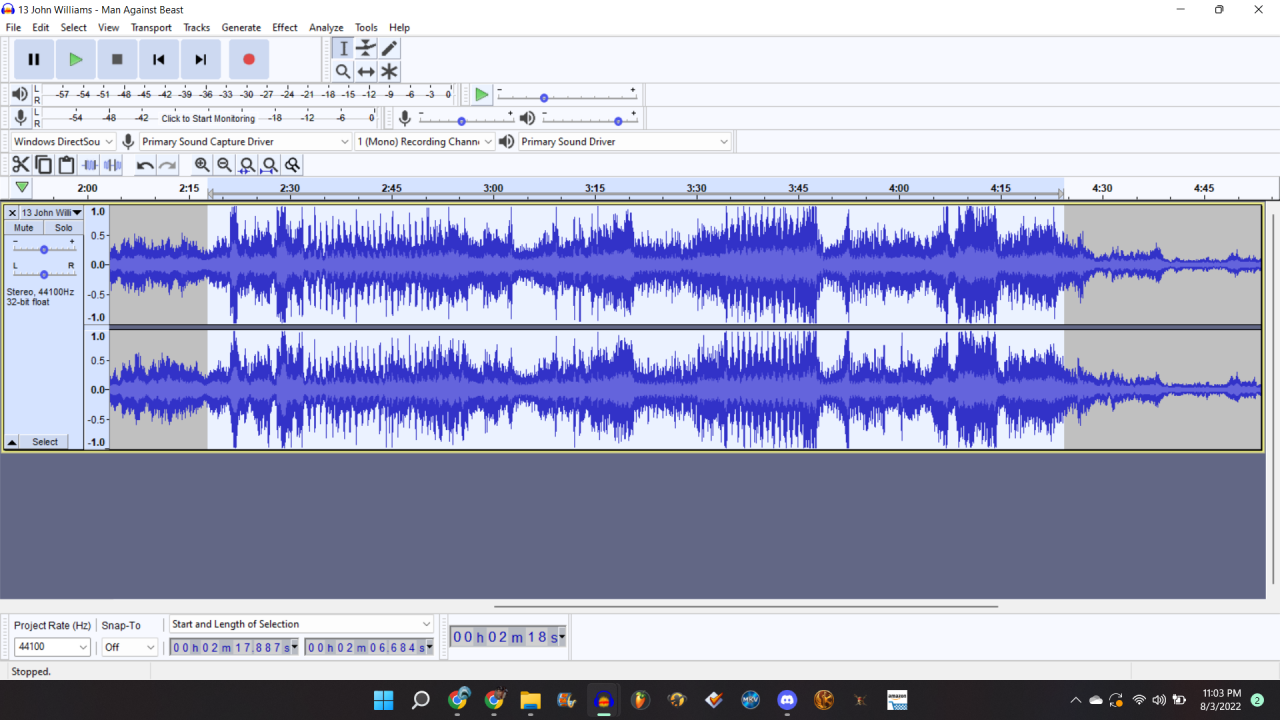This screenshot has height=720, width=1280.
Task: Click the Zoom Toggle icon
Action: [292, 165]
